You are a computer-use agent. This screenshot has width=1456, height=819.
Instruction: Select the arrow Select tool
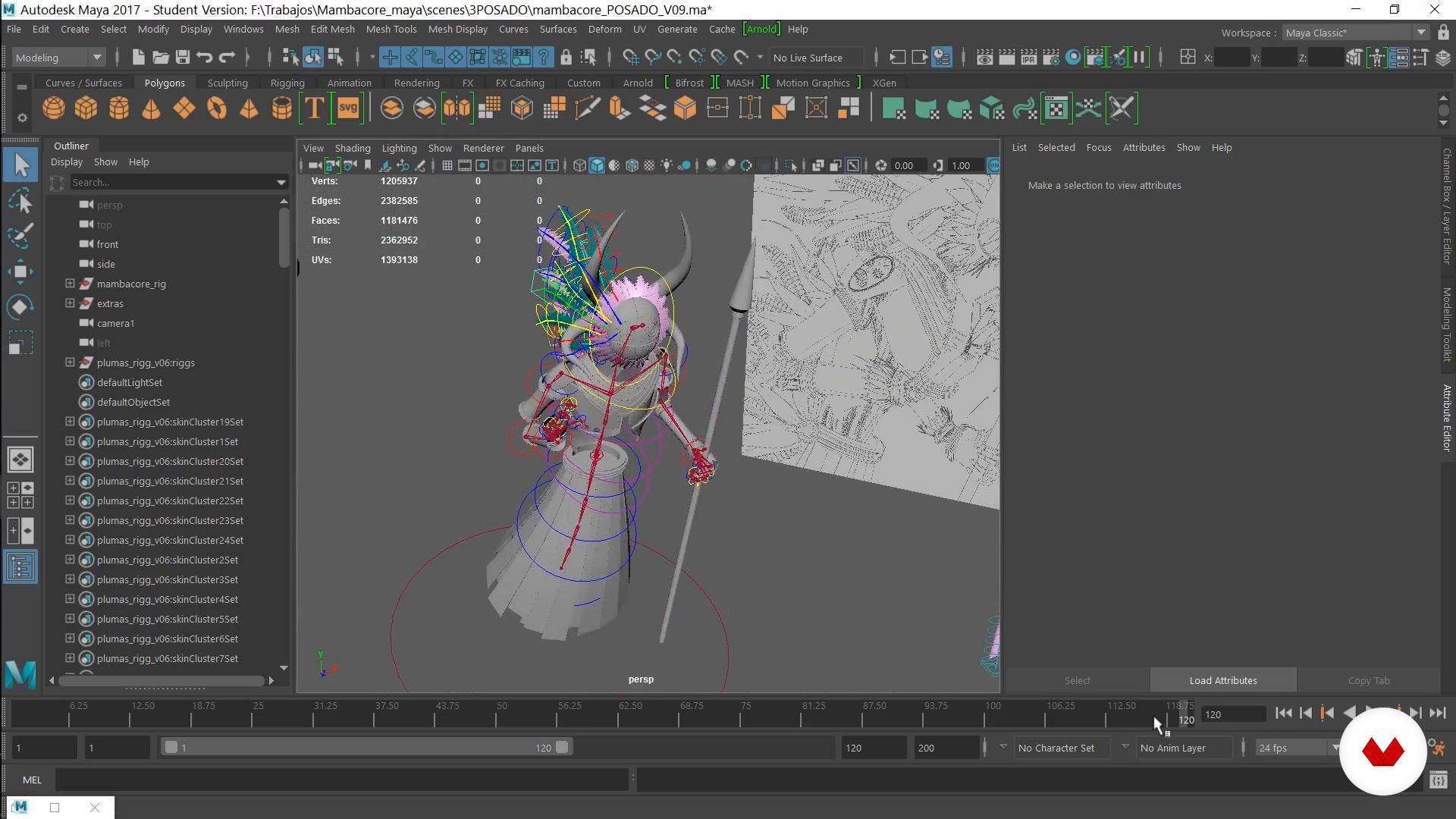(x=20, y=165)
